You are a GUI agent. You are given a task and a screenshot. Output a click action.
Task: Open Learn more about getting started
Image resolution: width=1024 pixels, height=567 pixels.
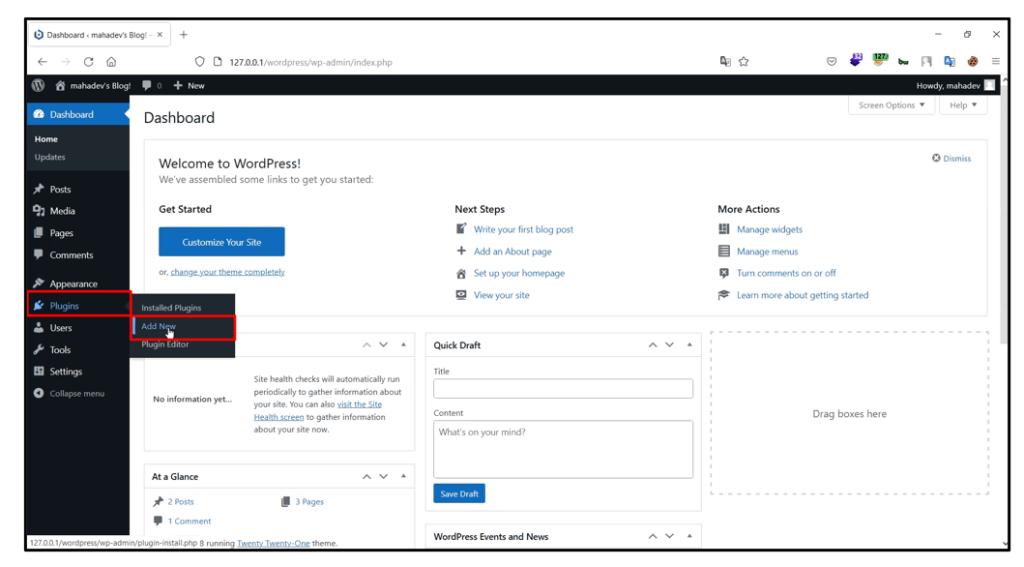tap(803, 295)
